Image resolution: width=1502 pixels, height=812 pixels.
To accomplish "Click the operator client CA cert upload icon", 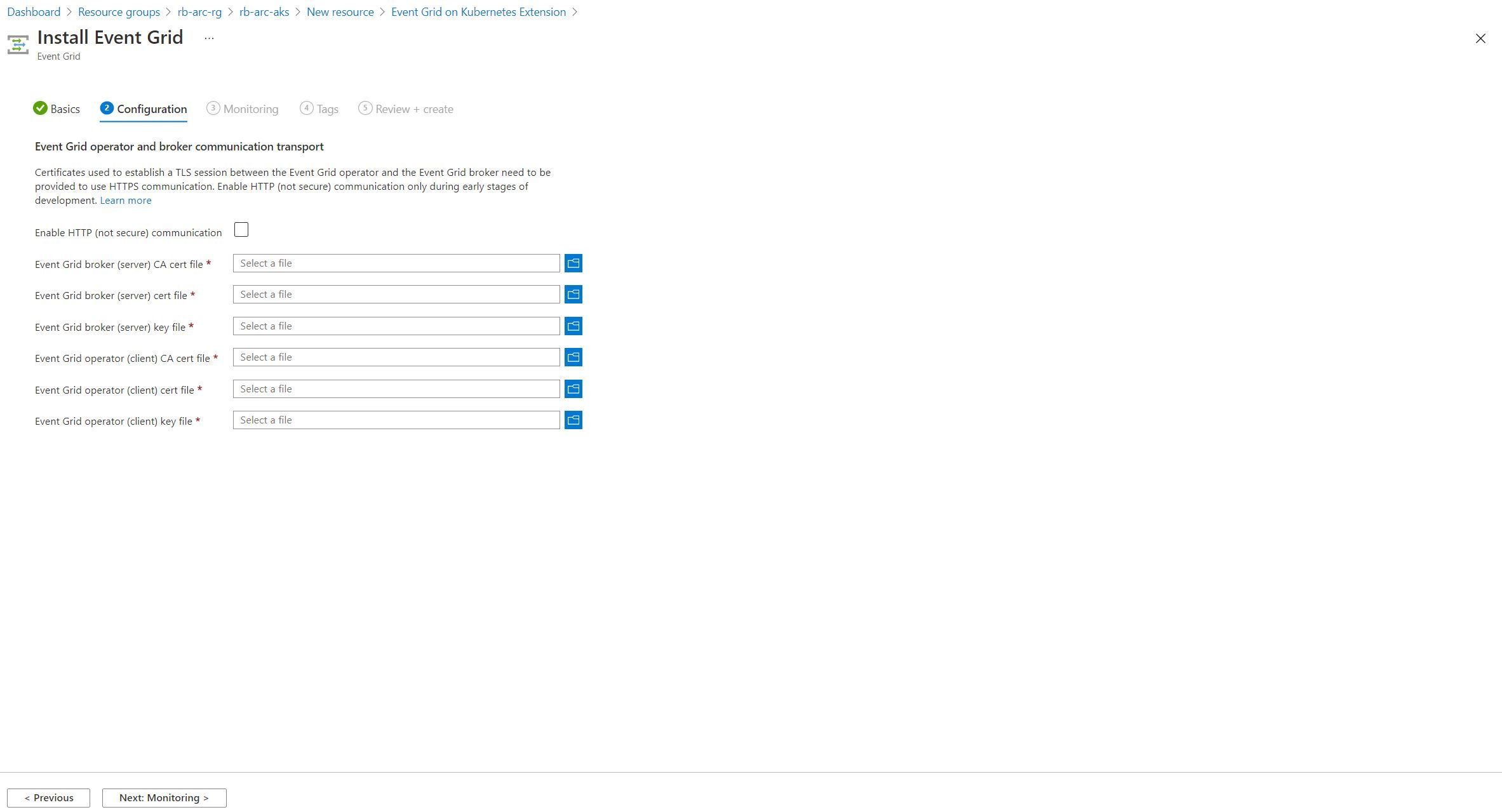I will click(574, 357).
